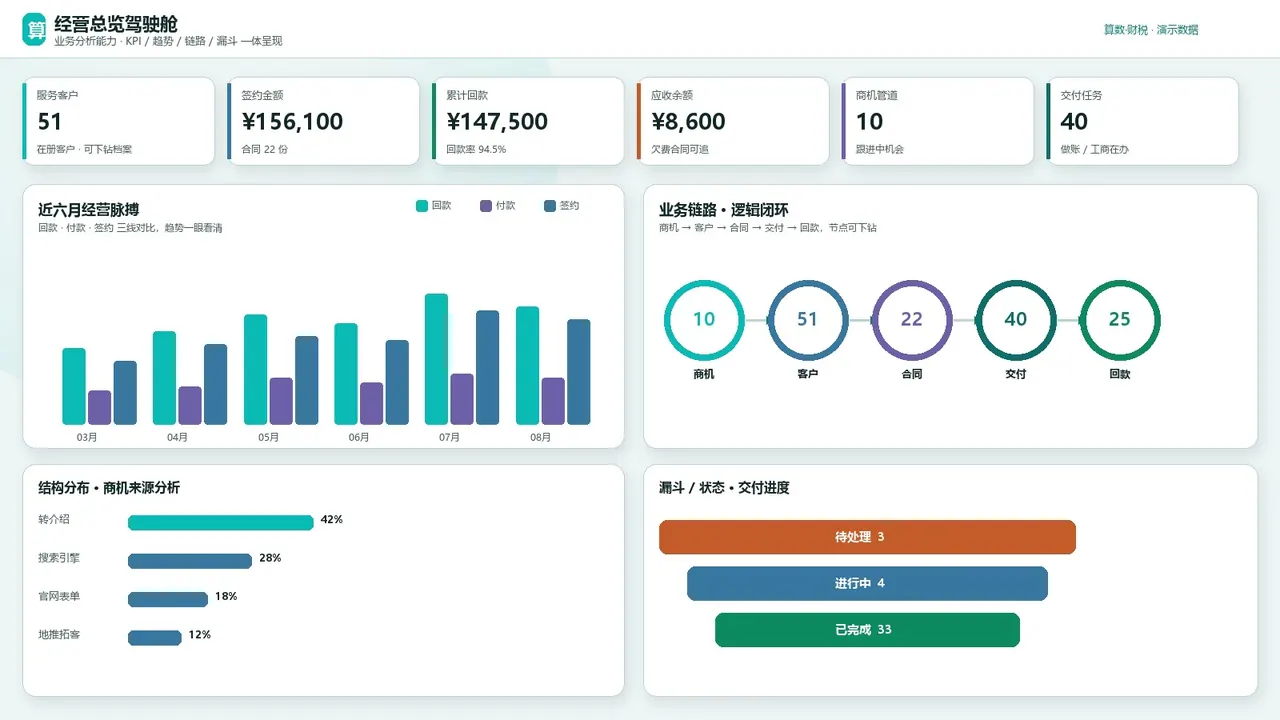
Task: Click the 05月 回款 bar
Action: pyautogui.click(x=255, y=370)
